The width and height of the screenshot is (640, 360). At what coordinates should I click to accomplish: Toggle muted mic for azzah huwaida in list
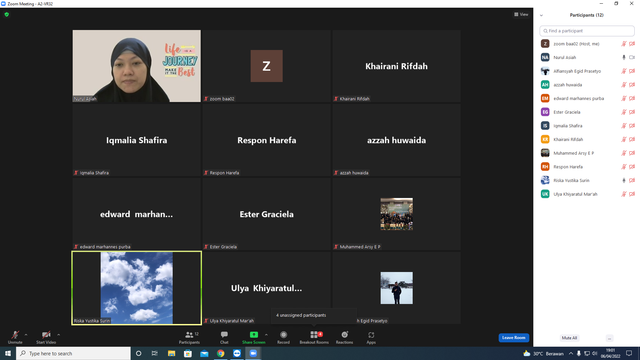point(624,85)
